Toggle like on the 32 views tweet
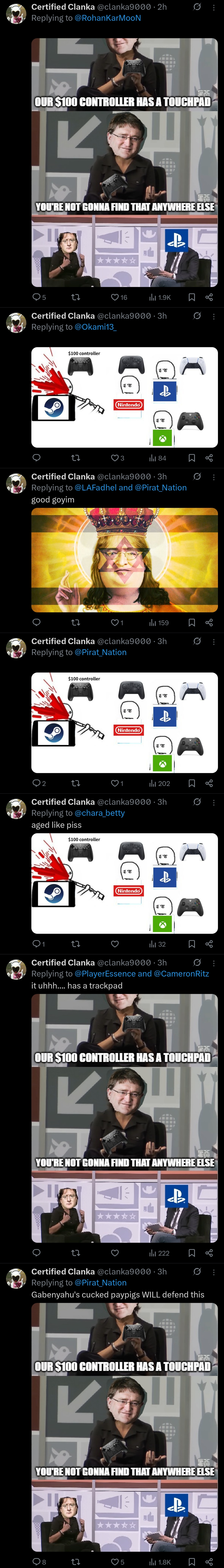The image size is (224, 1568). (115, 944)
